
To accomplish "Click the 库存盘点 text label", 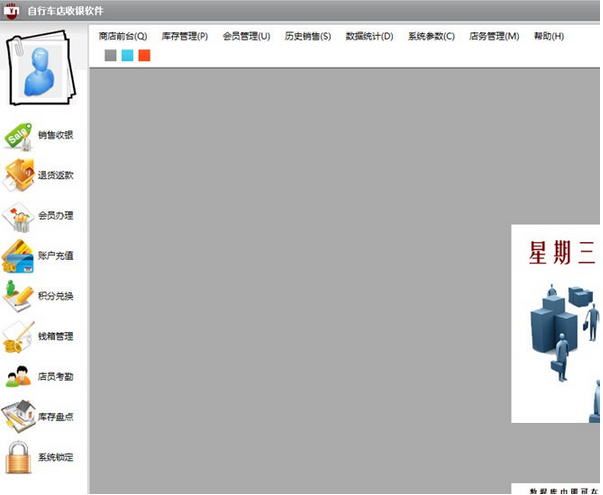I will [55, 417].
